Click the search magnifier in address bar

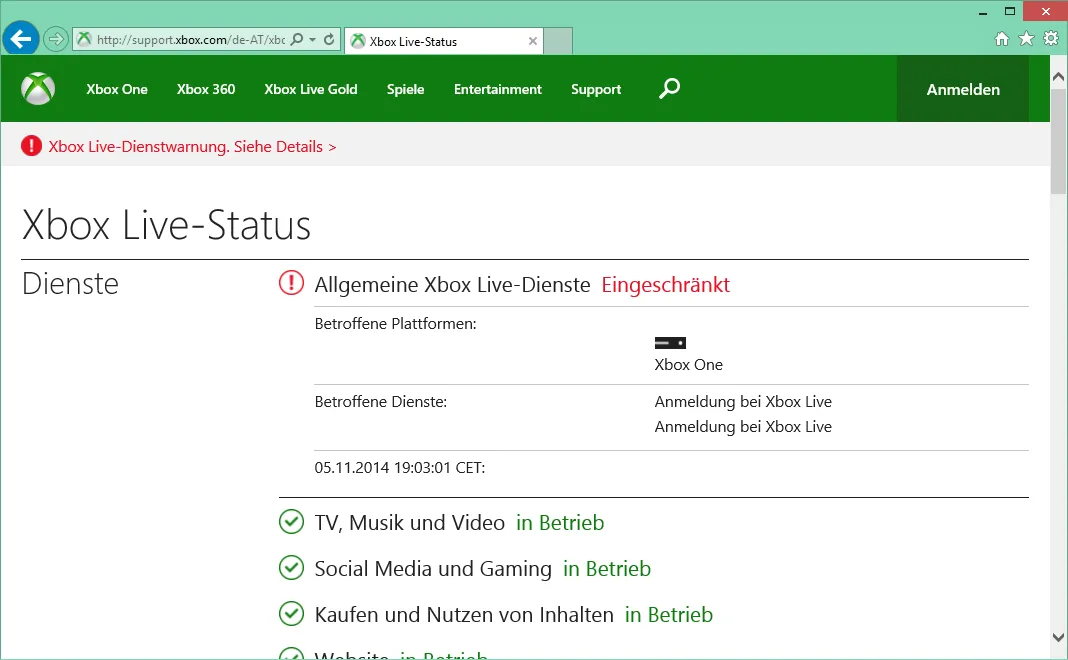coord(297,40)
